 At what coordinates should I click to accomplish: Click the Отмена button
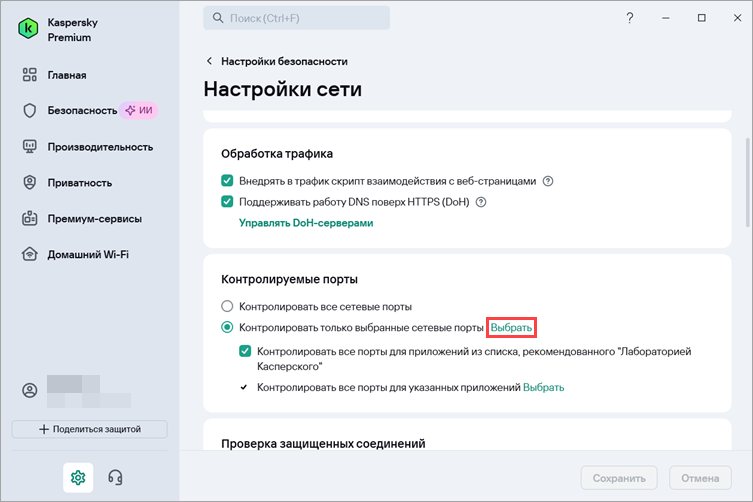(x=700, y=478)
